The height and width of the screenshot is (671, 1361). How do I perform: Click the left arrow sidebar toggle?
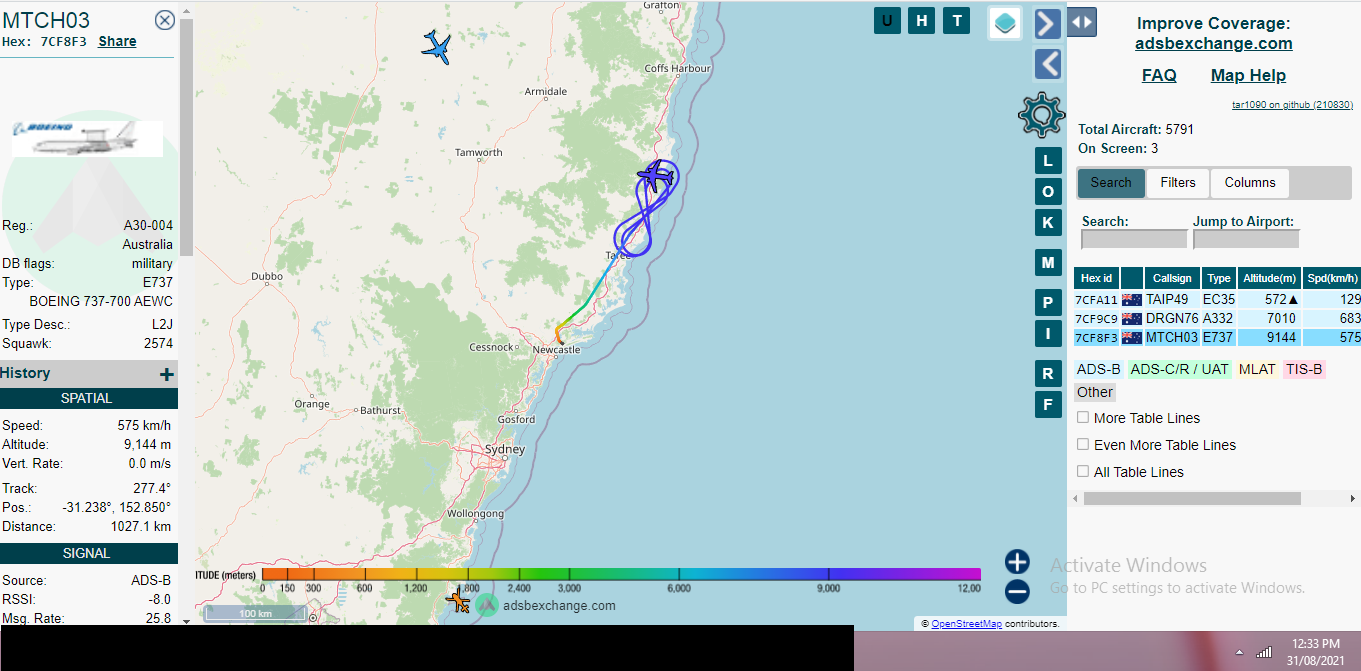1047,64
